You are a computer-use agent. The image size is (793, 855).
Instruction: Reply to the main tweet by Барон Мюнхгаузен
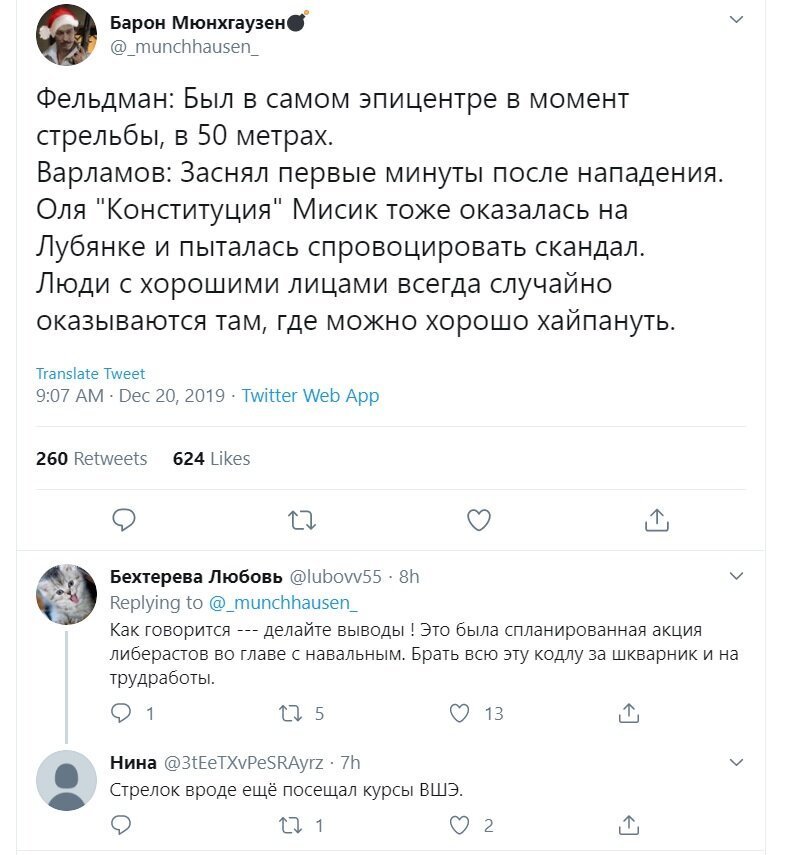pyautogui.click(x=124, y=520)
